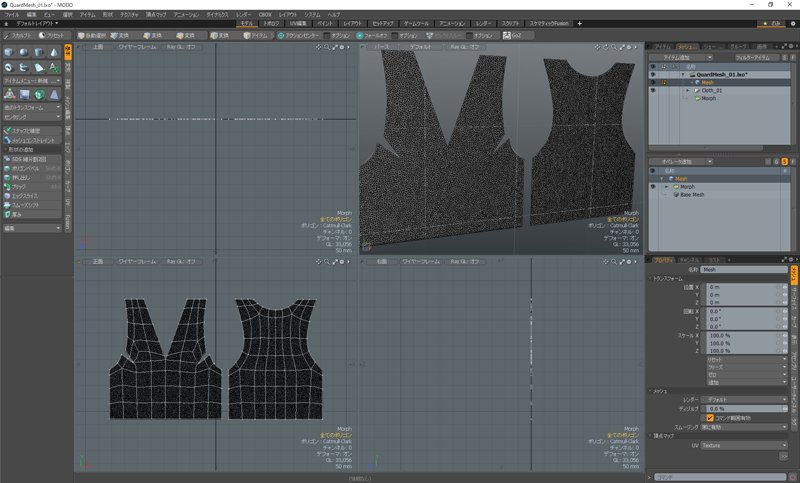Toggle visibility eye of Cloth_01 item
The height and width of the screenshot is (483, 800).
[653, 90]
